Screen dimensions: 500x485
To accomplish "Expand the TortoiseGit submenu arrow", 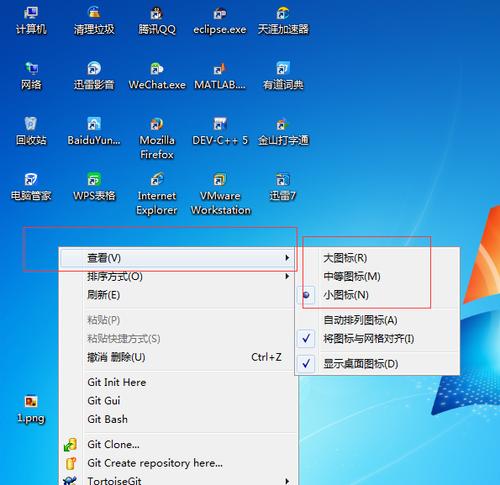I will click(287, 481).
